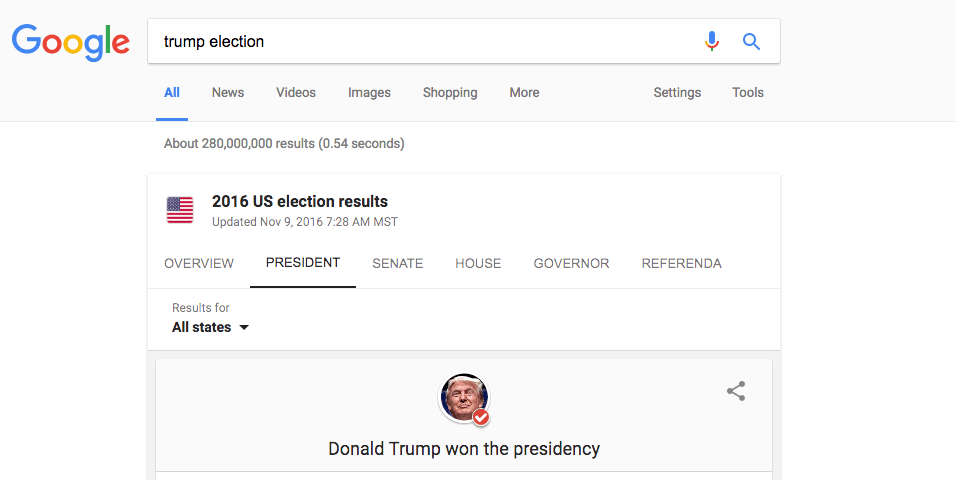Open the All states dropdown
The height and width of the screenshot is (480, 956).
(210, 328)
